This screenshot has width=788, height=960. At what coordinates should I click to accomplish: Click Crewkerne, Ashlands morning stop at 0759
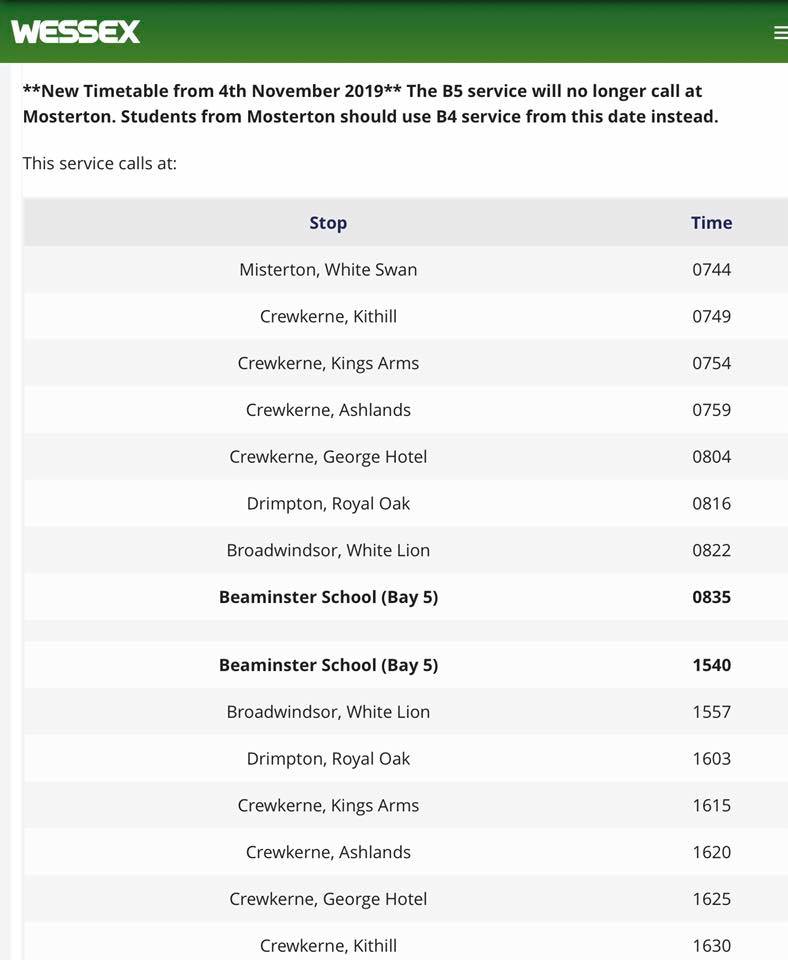tap(328, 410)
